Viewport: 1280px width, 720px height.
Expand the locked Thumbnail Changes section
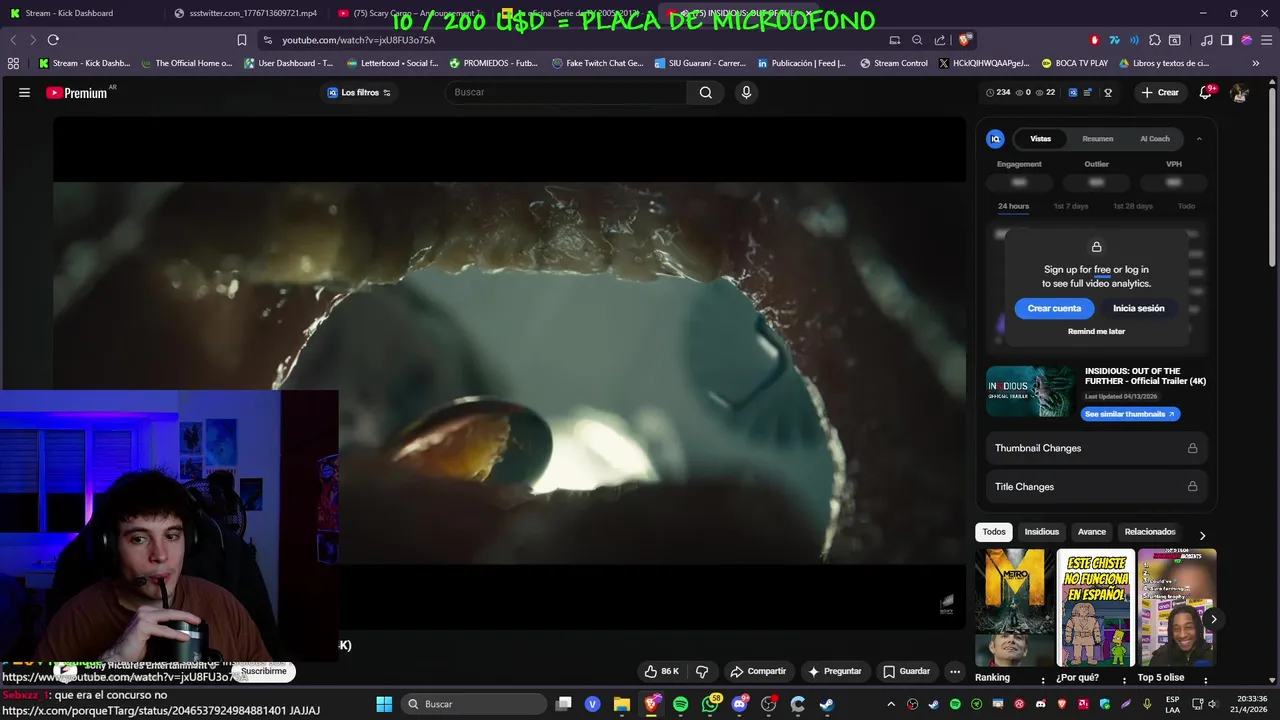point(1096,448)
